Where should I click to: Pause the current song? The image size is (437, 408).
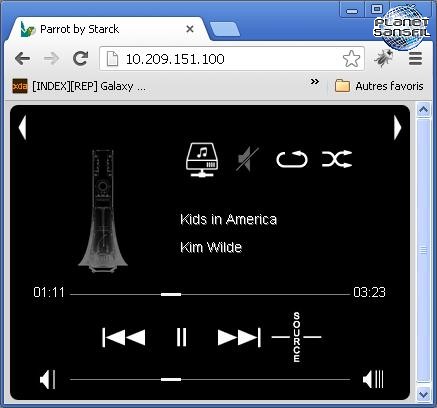coord(181,337)
